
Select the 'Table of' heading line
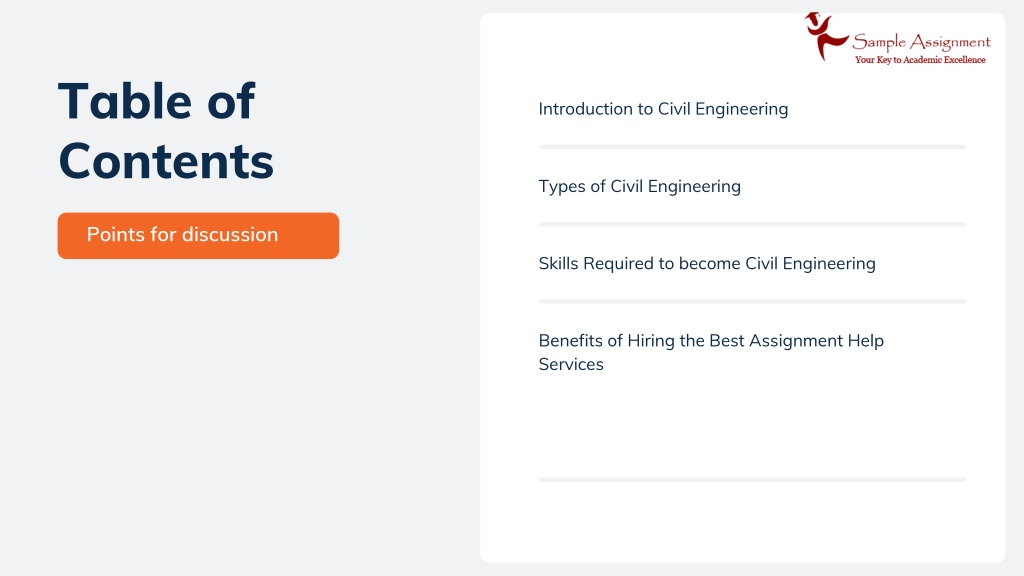pyautogui.click(x=156, y=101)
